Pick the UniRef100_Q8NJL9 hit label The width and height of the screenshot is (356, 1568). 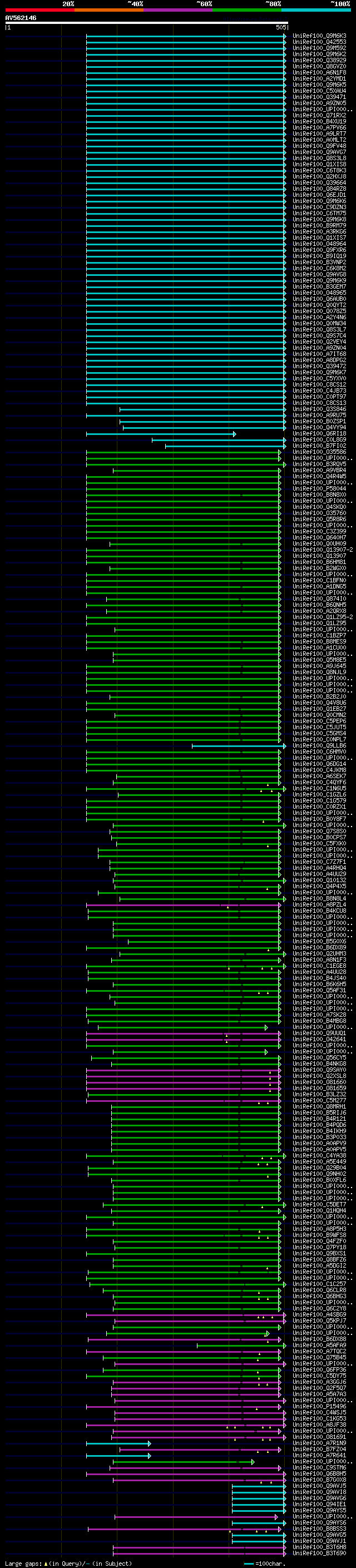319,672
